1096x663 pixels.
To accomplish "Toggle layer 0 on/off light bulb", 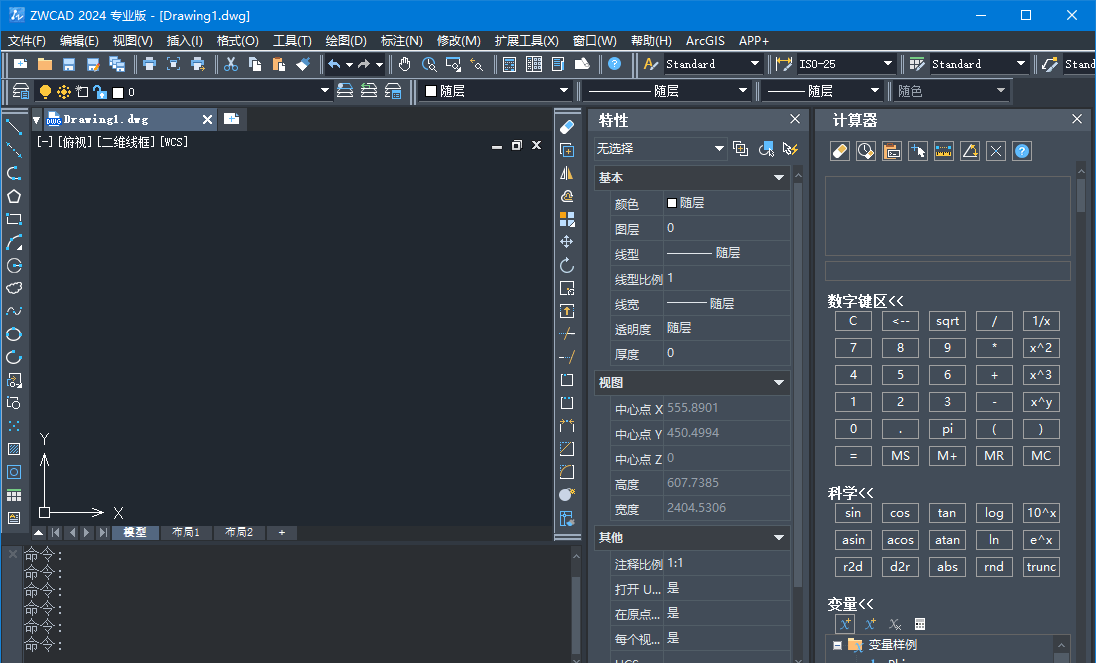I will (x=45, y=92).
